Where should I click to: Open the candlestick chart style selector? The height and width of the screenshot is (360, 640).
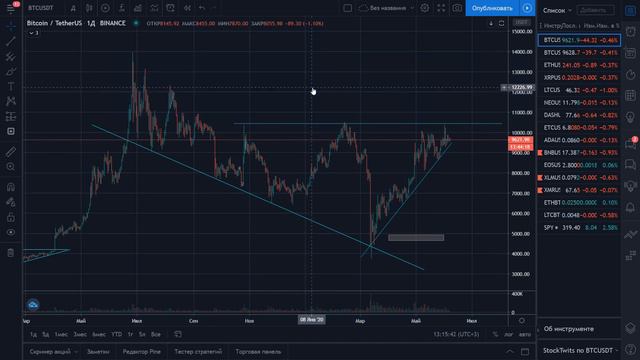pos(89,8)
